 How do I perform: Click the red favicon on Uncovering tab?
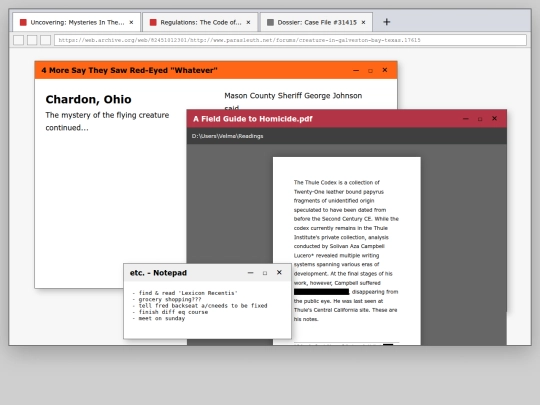tap(23, 22)
